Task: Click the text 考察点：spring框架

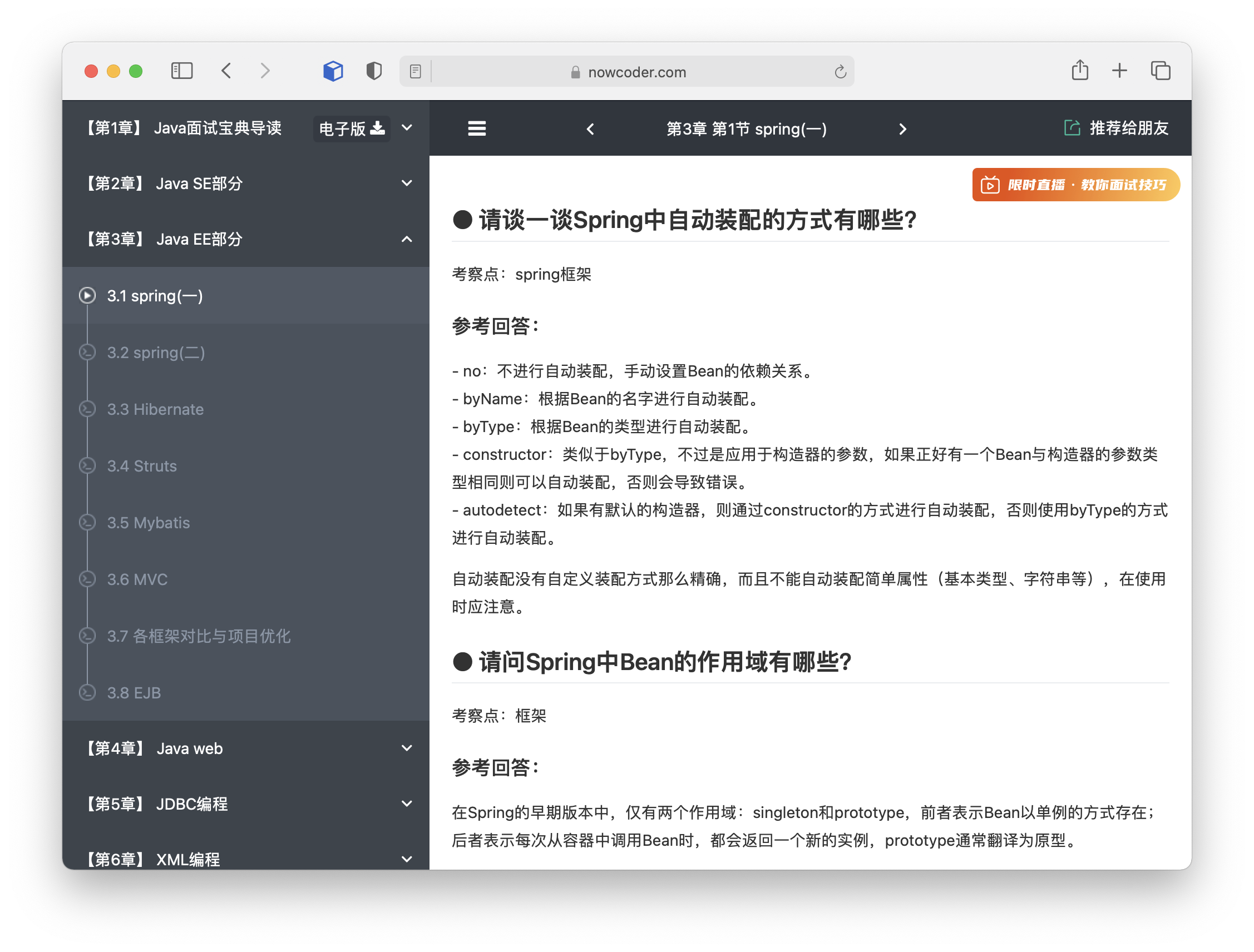Action: [521, 275]
